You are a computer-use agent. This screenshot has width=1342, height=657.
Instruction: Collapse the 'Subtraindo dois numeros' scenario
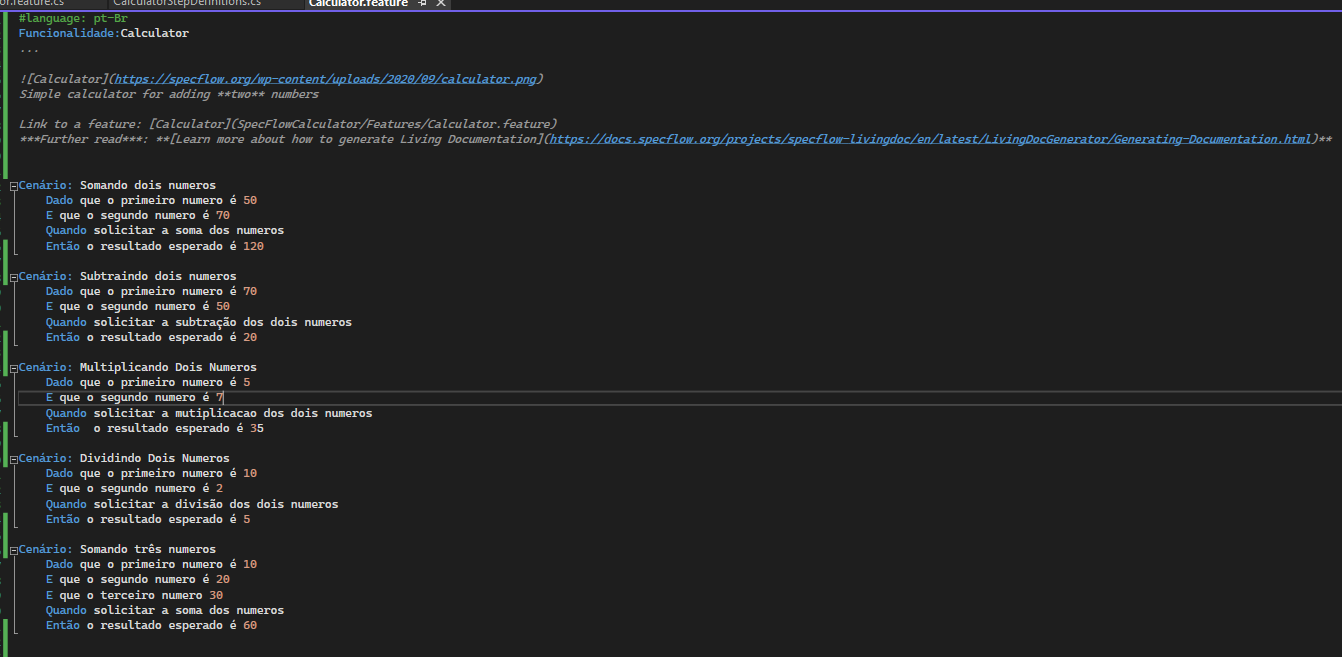coord(13,277)
